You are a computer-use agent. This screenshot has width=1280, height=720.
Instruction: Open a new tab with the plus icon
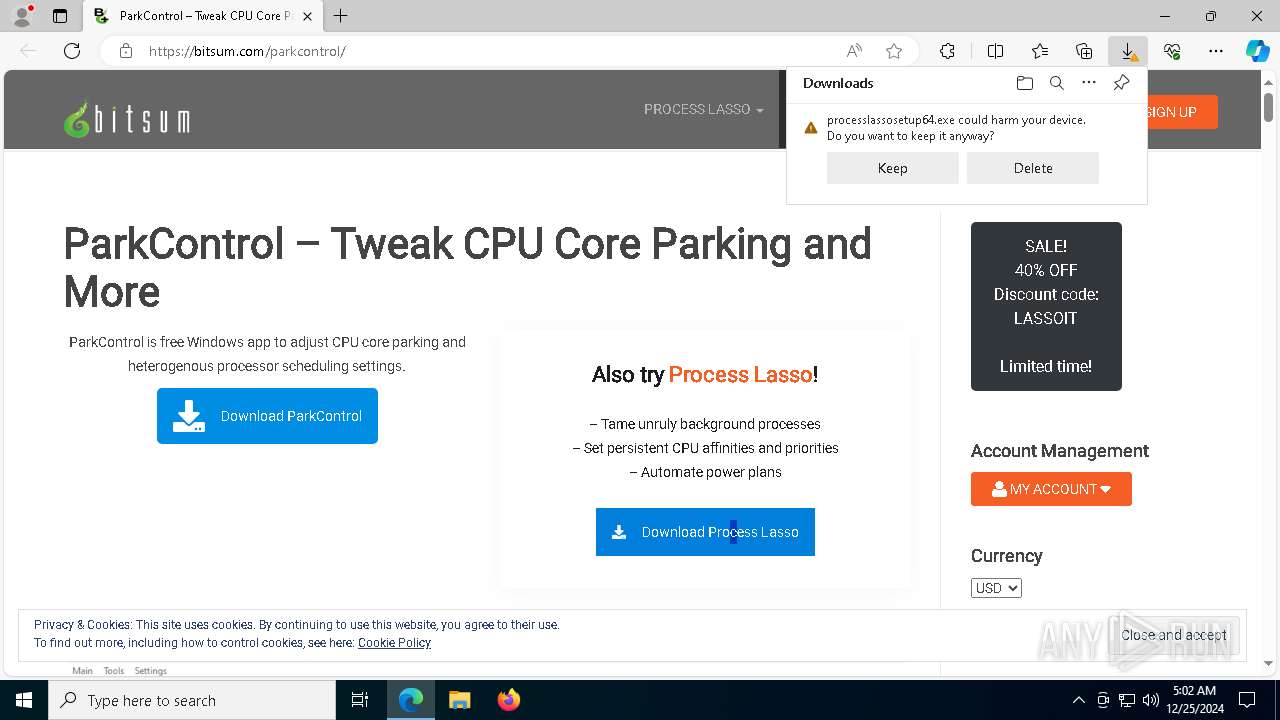[x=340, y=16]
